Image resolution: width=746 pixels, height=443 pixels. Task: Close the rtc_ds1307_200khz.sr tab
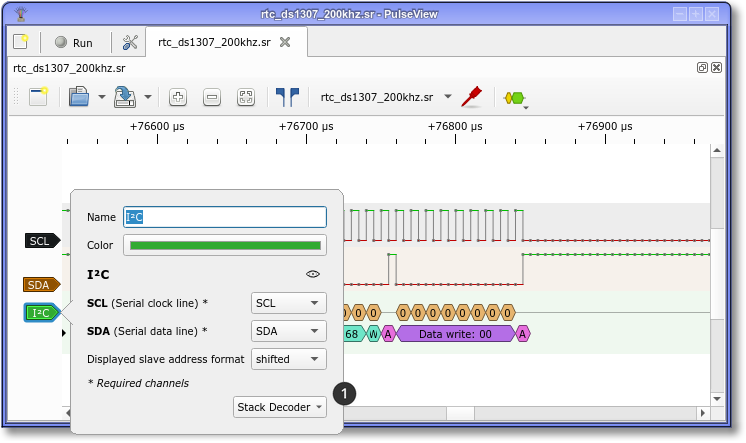click(285, 42)
